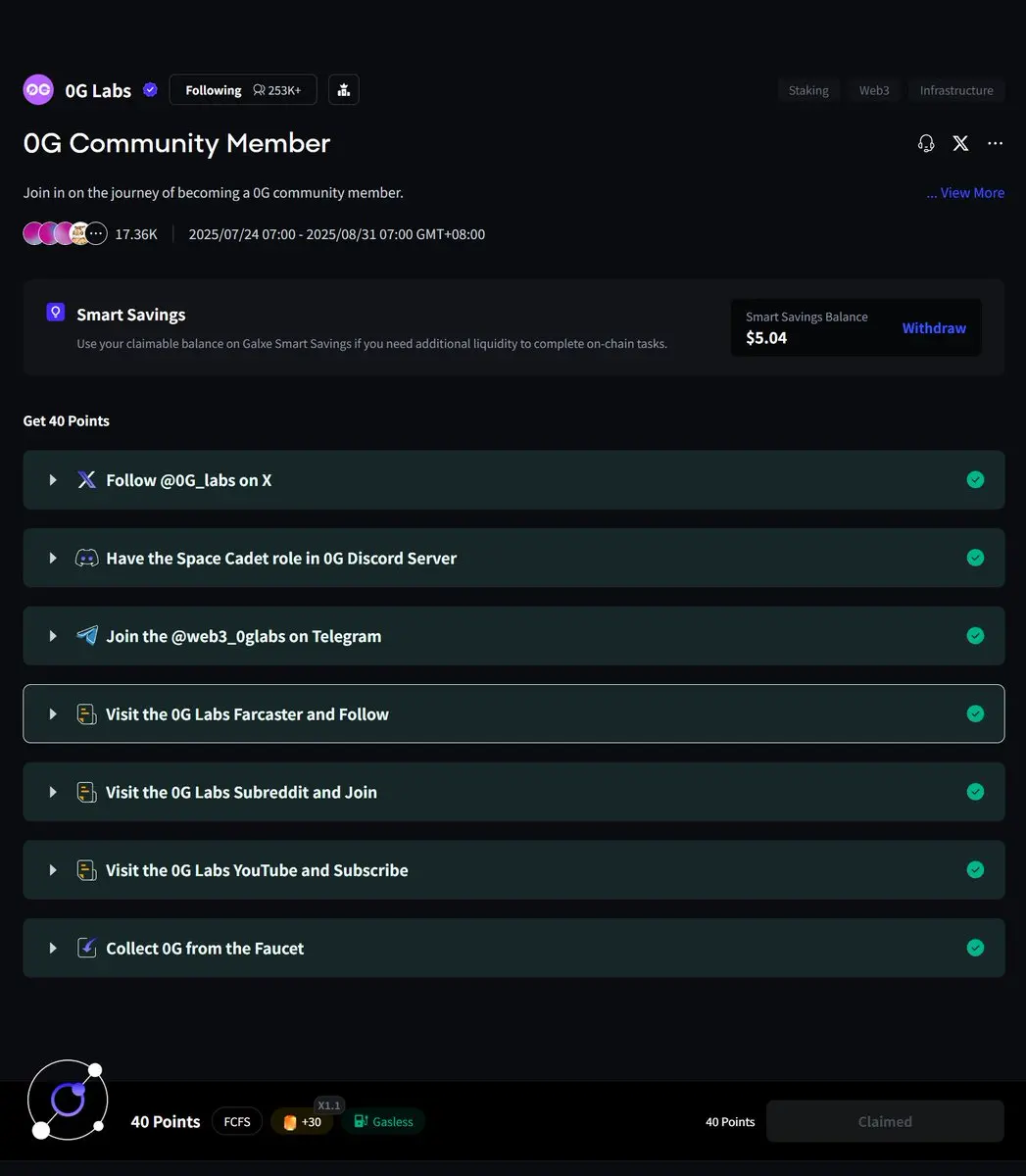Viewport: 1026px width, 1176px height.
Task: Click the 17.36K participants count
Action: pyautogui.click(x=136, y=234)
